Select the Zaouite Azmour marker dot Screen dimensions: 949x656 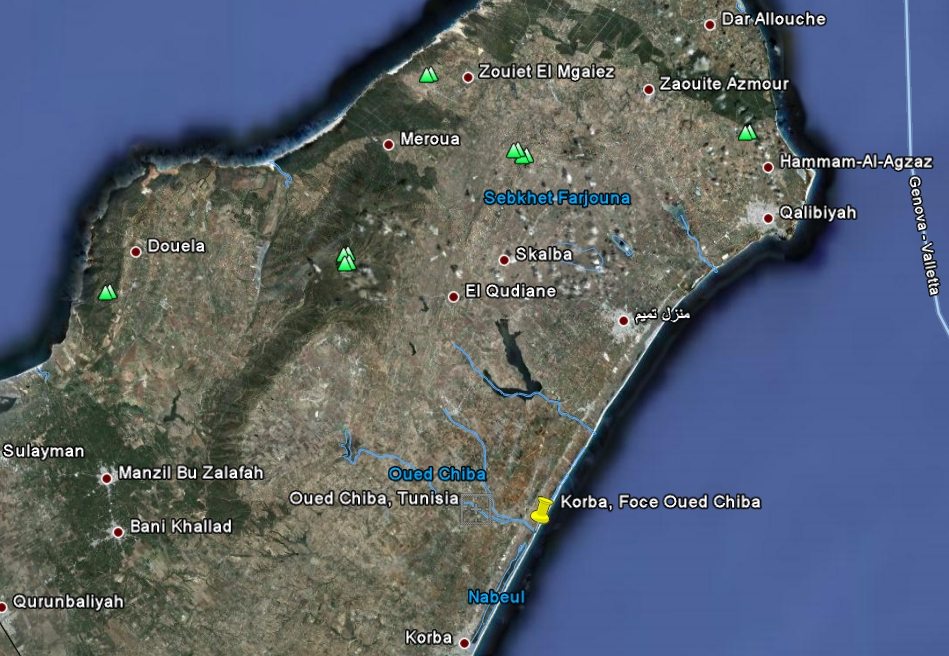point(648,89)
